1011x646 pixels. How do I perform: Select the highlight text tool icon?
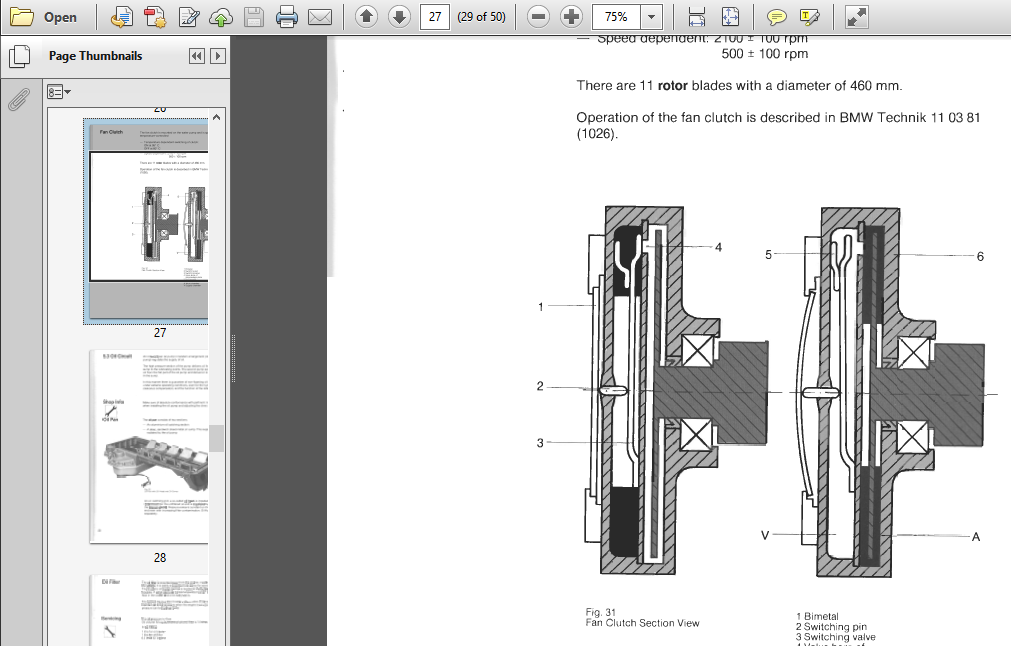pos(809,17)
